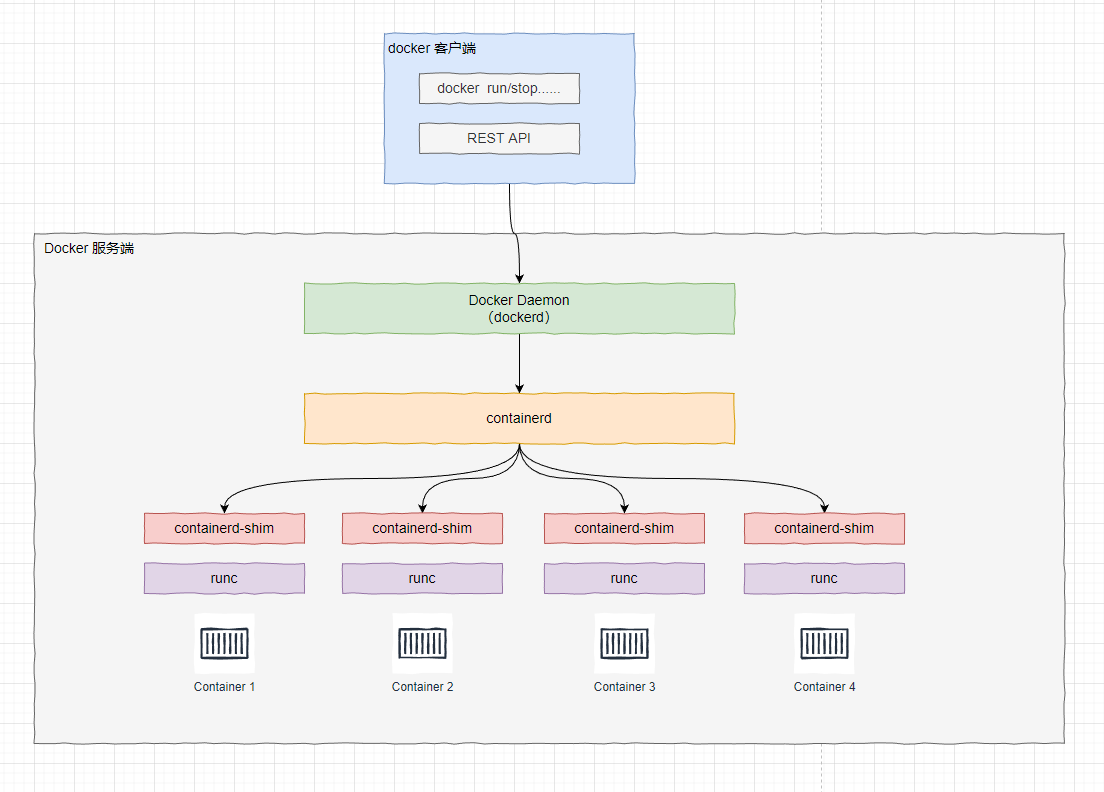Click the runc box under Container 2
1104x792 pixels.
coord(422,578)
